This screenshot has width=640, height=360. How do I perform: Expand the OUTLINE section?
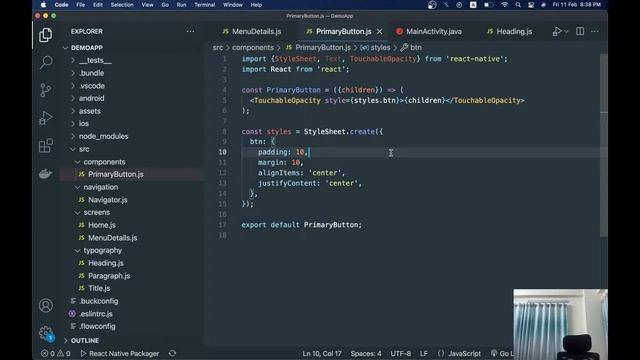tap(84, 340)
